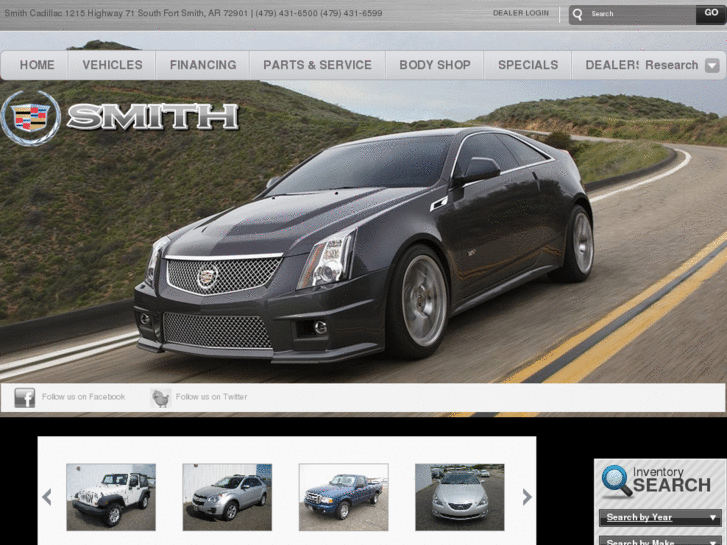Open the silver Chevrolet SUV thumbnail
The height and width of the screenshot is (545, 727).
pos(227,497)
